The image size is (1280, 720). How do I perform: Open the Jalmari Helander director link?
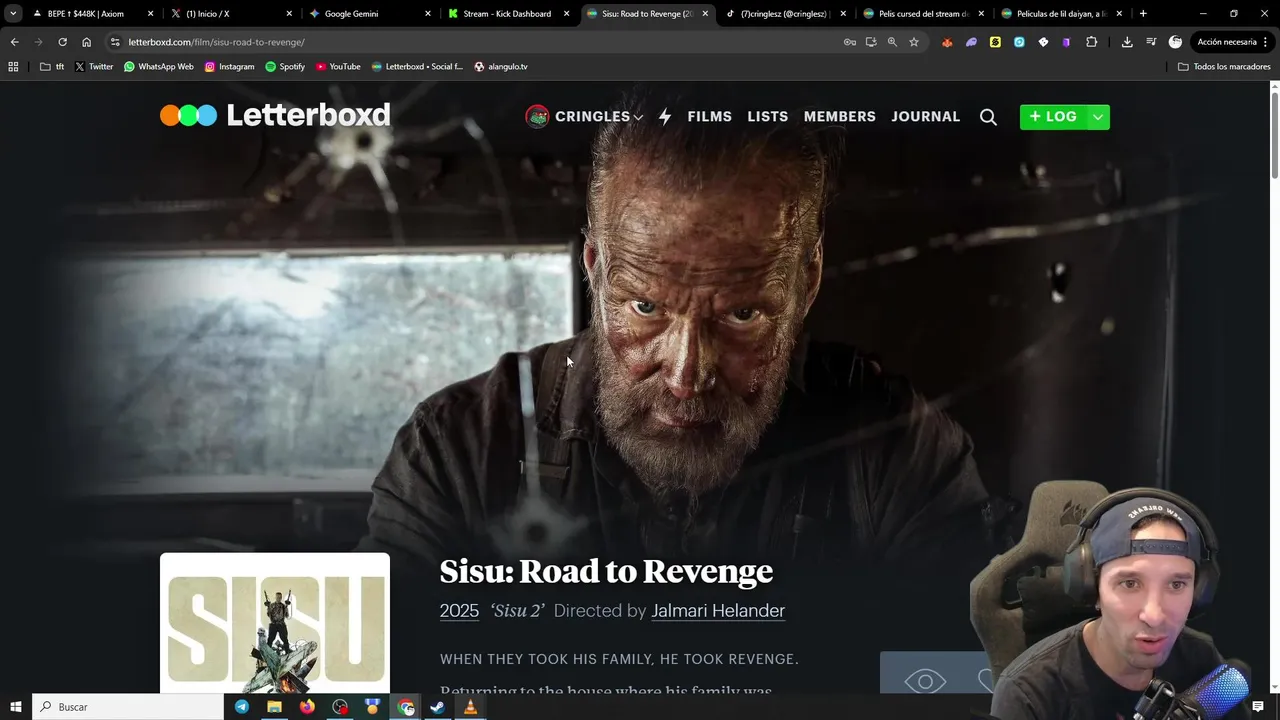tap(718, 611)
